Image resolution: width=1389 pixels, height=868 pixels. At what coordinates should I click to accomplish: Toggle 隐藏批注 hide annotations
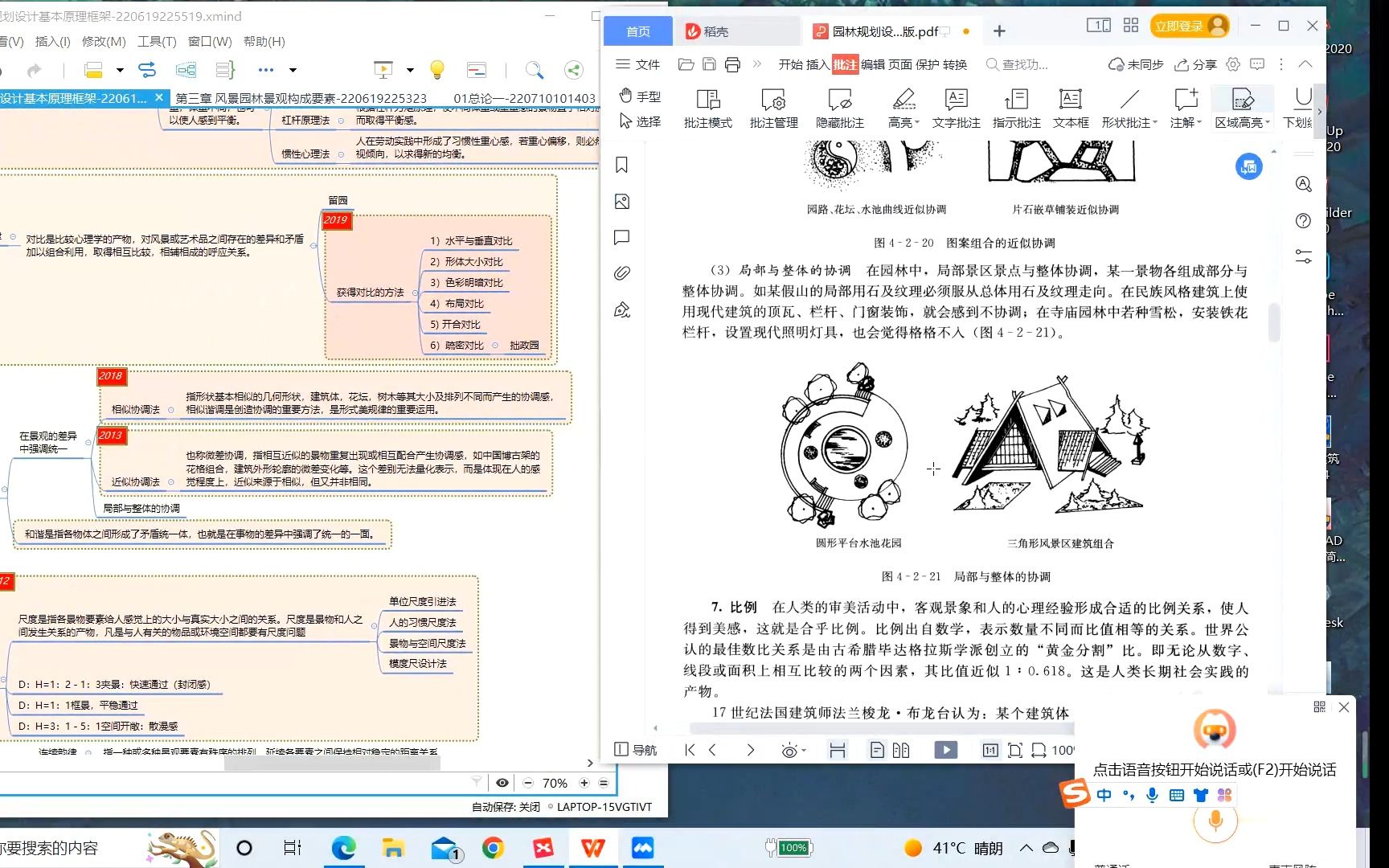[839, 108]
